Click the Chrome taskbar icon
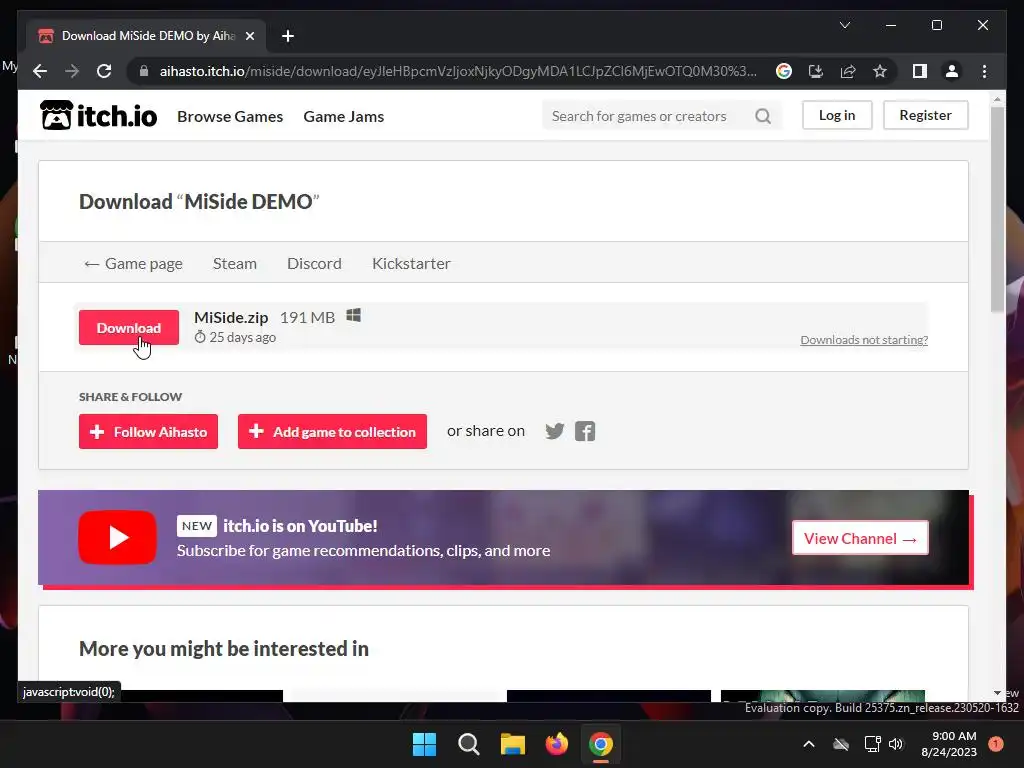Screen dimensions: 1024x768 pyautogui.click(x=601, y=744)
